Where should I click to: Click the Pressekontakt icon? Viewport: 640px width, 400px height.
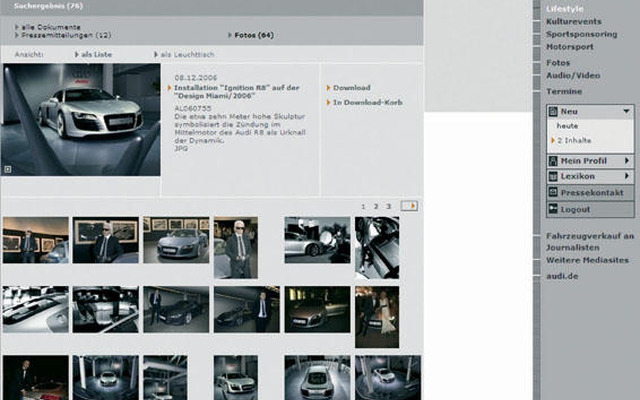[x=553, y=192]
